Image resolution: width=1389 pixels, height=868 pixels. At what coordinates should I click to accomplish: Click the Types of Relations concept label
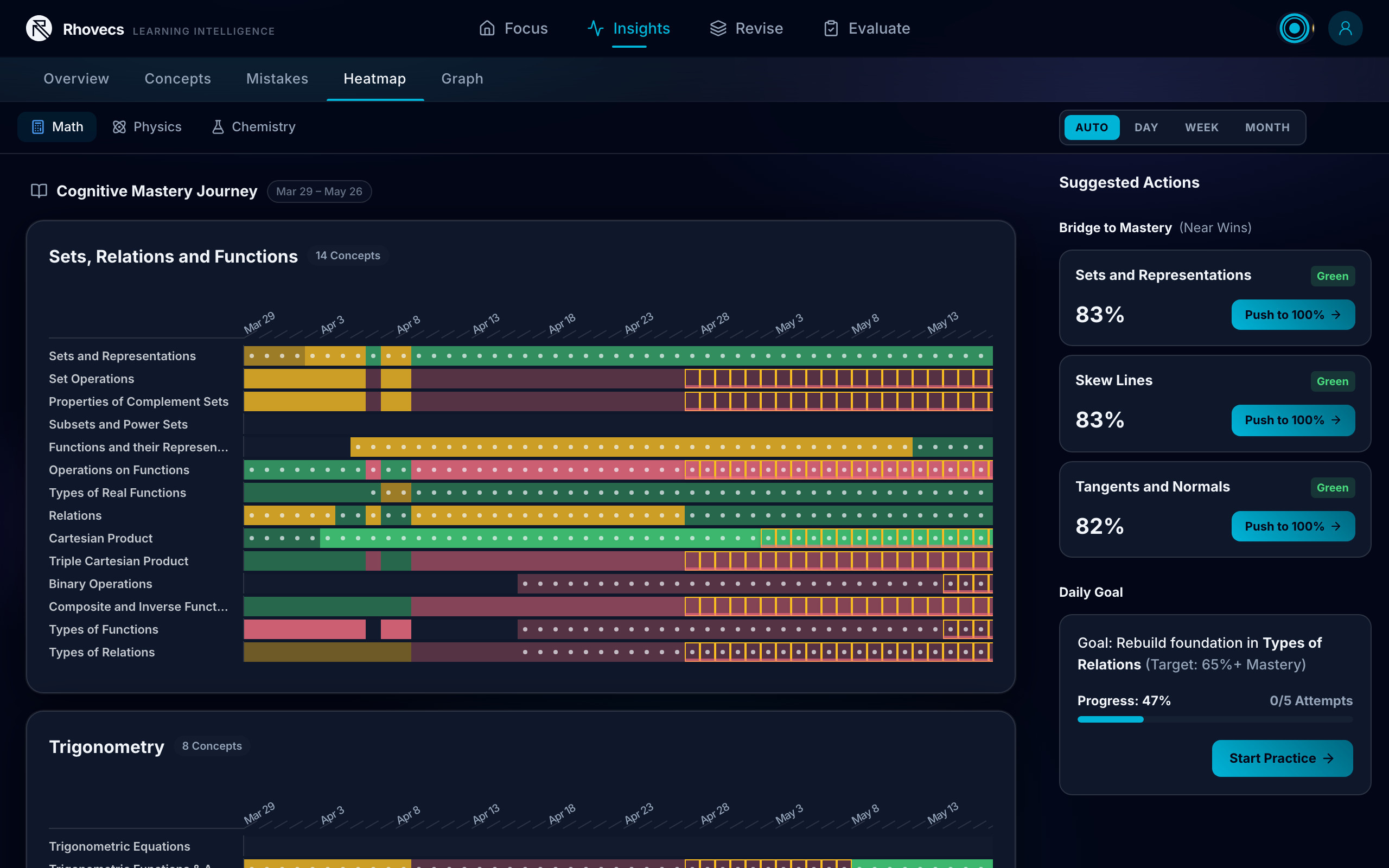(101, 652)
